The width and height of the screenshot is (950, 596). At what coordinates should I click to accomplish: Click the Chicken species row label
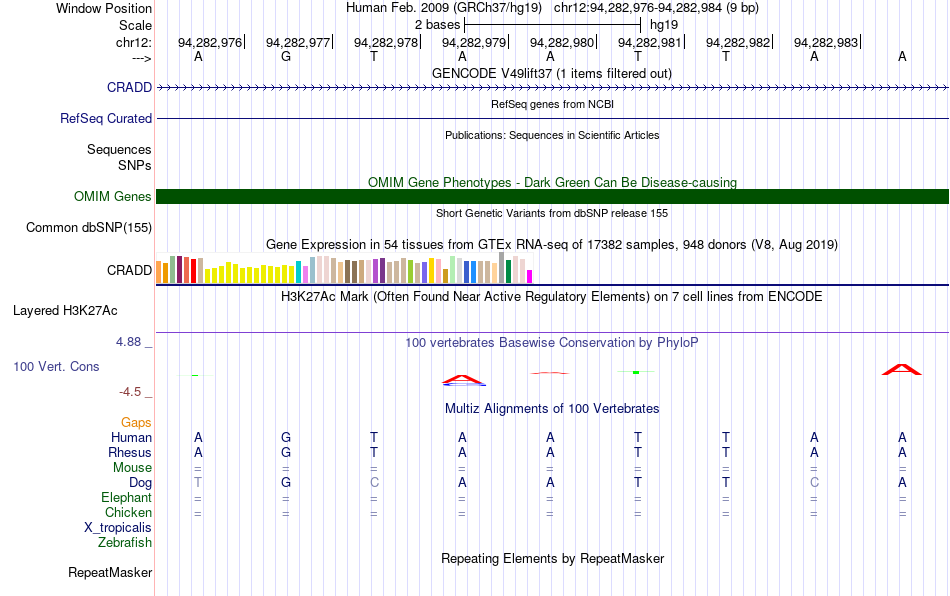coord(128,512)
